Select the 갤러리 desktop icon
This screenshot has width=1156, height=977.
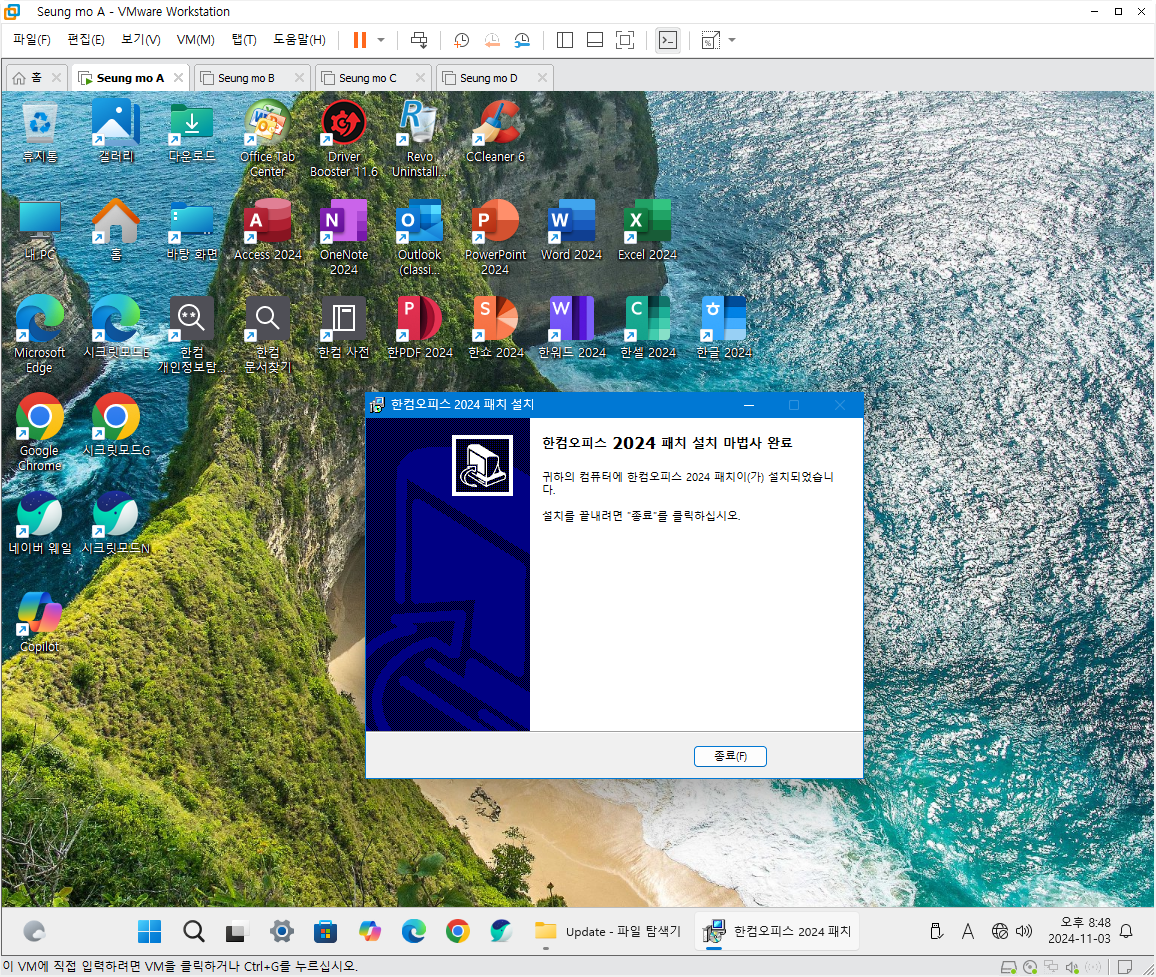pos(116,133)
